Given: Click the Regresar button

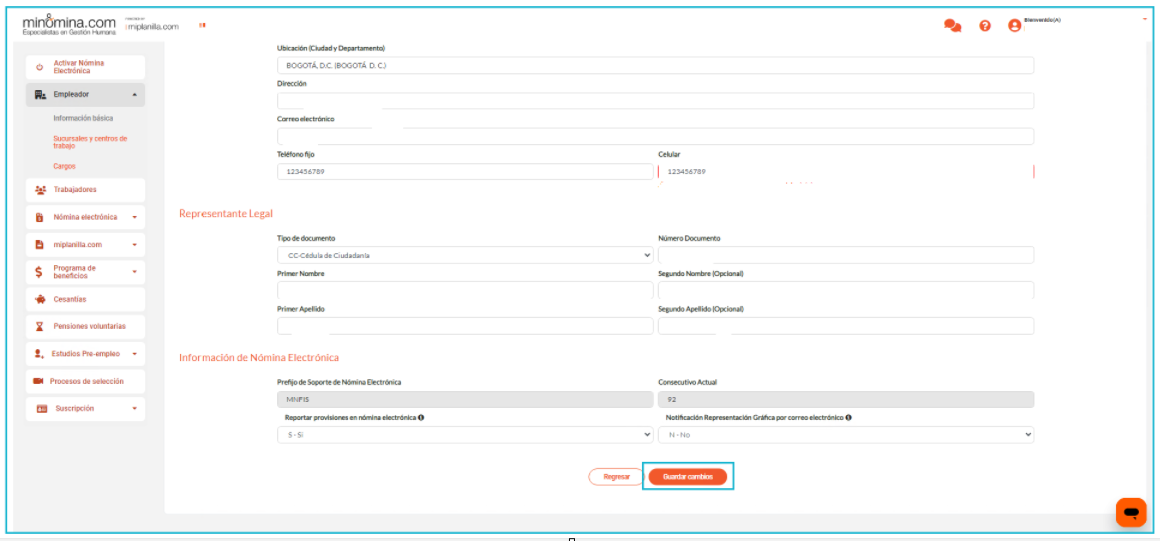Looking at the screenshot, I should 616,477.
